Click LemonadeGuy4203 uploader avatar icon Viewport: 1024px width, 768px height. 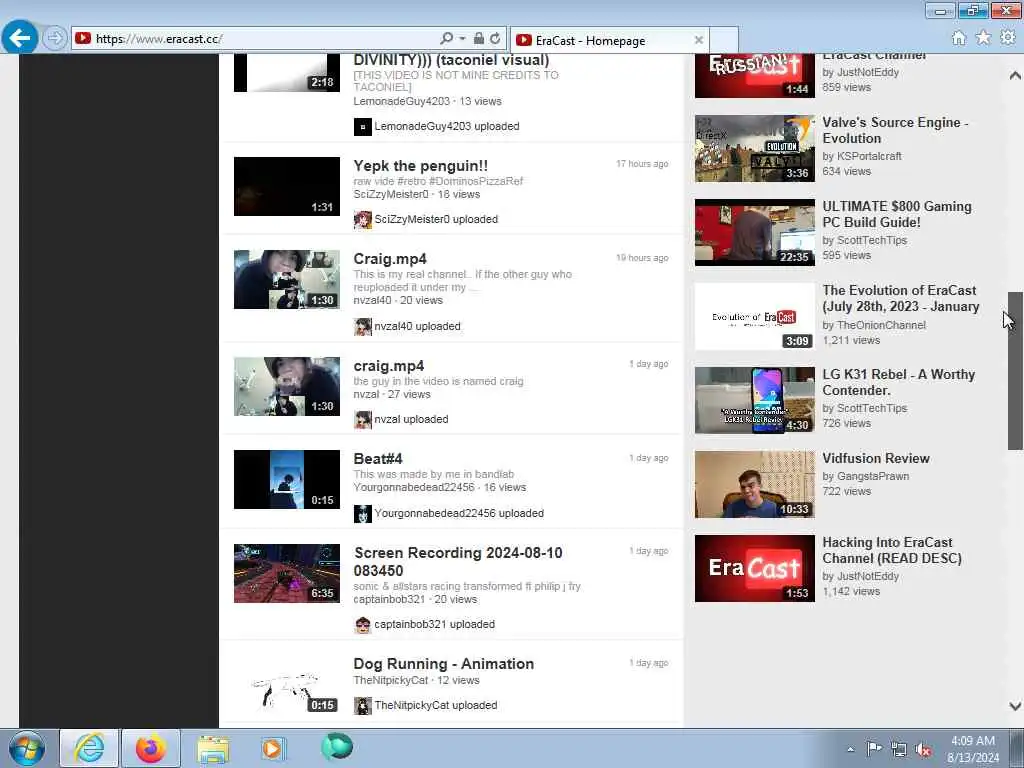click(362, 127)
